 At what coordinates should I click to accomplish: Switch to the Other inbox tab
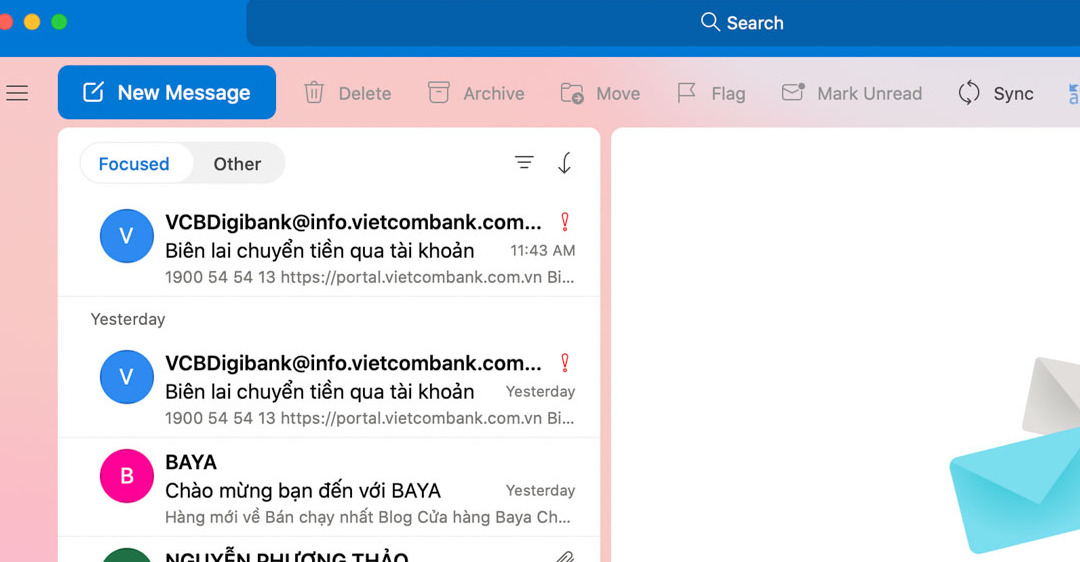point(237,164)
